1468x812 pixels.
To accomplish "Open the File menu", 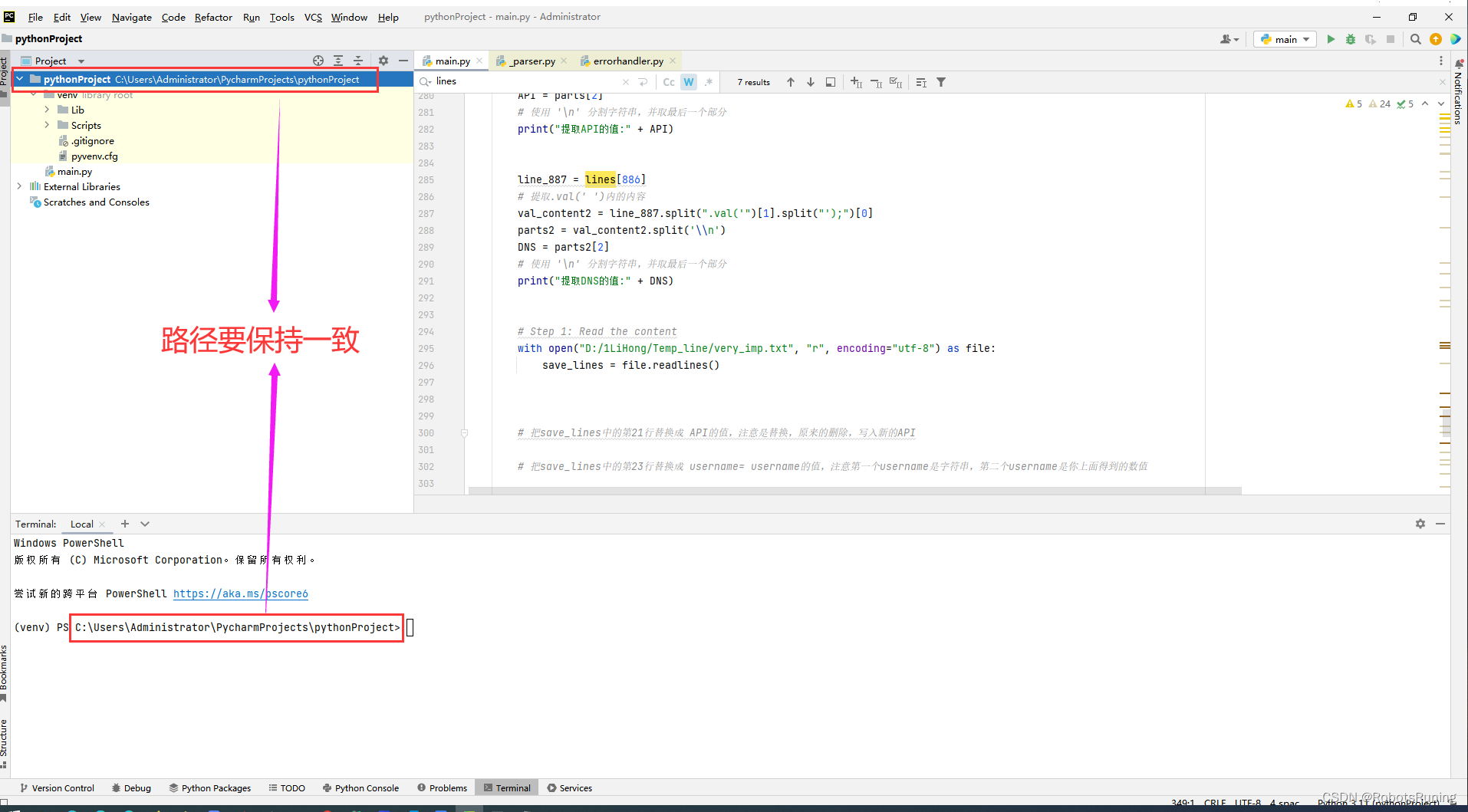I will [x=35, y=17].
